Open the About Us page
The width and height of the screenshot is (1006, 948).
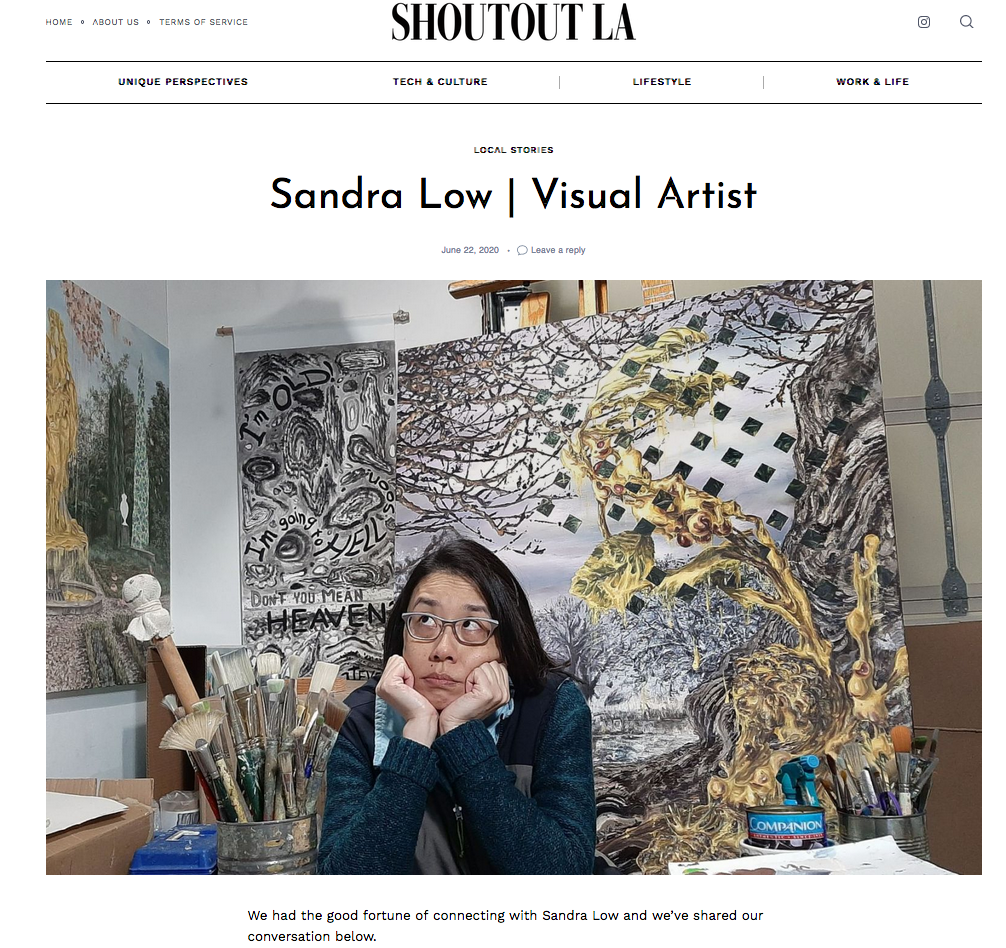click(x=115, y=22)
